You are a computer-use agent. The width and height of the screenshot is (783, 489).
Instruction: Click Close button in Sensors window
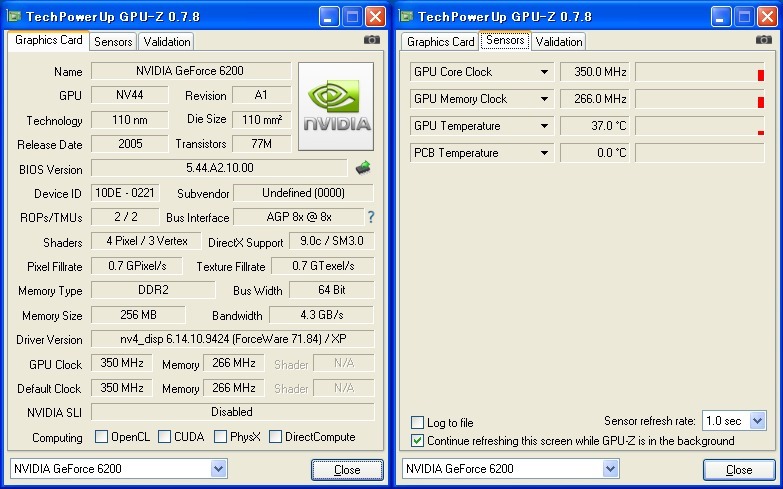(x=739, y=470)
